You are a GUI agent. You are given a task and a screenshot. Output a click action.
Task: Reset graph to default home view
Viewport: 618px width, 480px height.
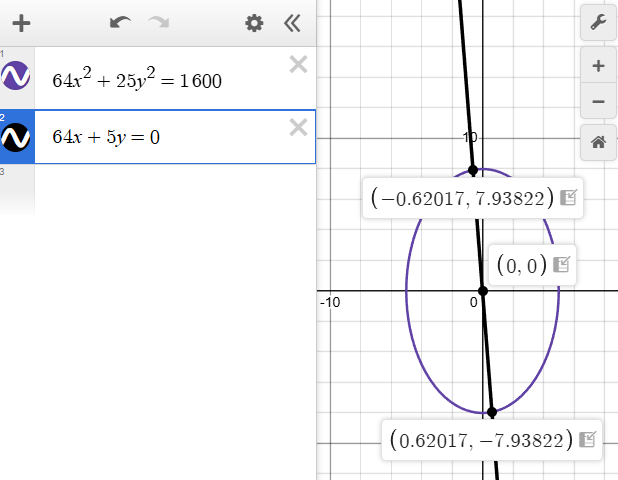point(598,142)
